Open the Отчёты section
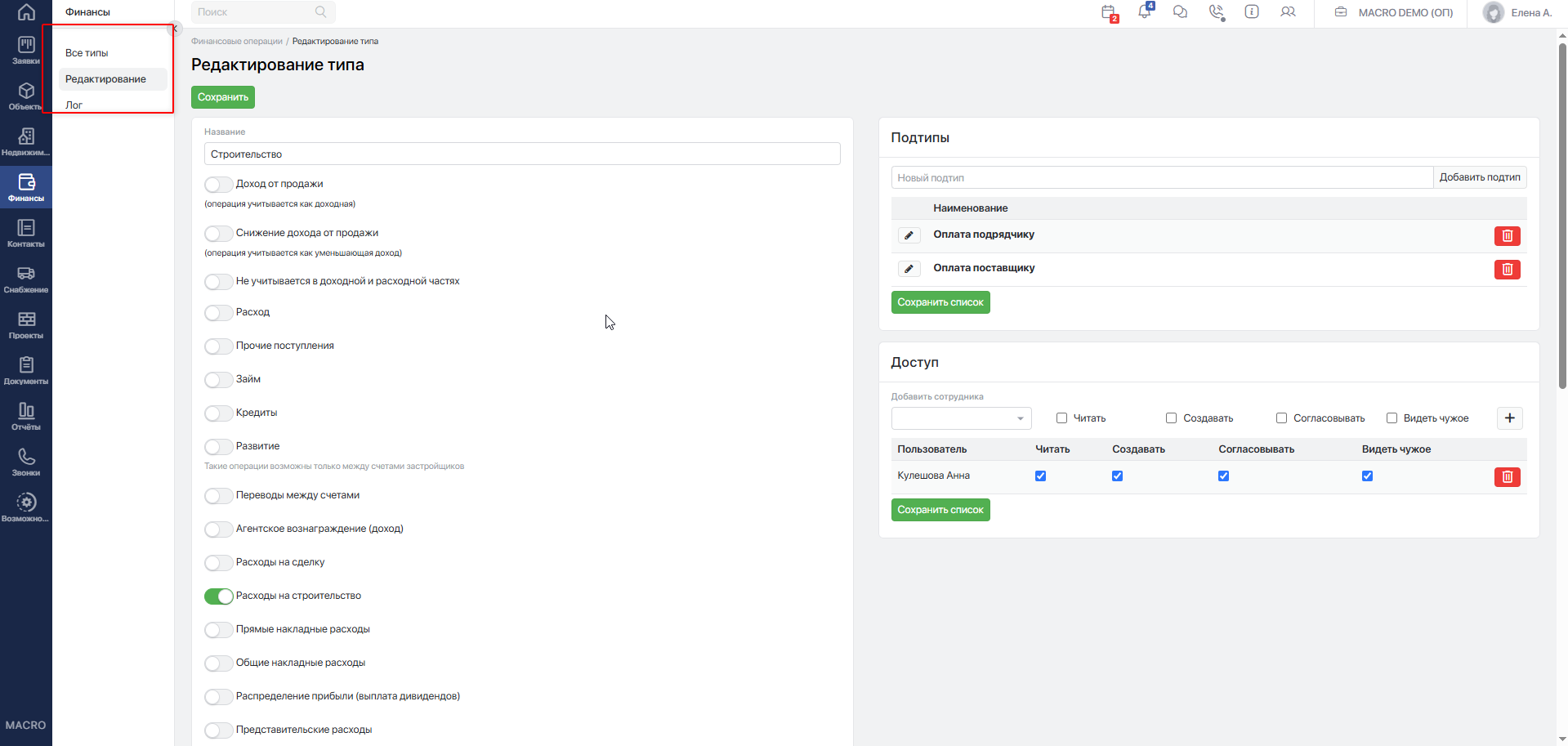The height and width of the screenshot is (746, 1568). tap(26, 416)
